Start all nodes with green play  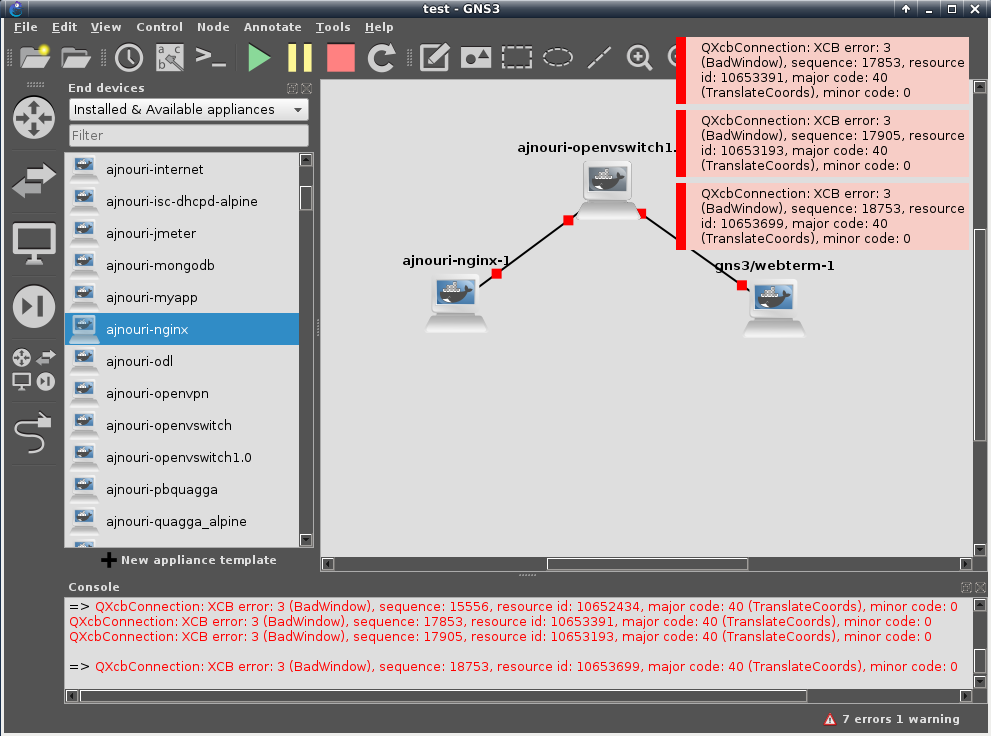(x=258, y=57)
